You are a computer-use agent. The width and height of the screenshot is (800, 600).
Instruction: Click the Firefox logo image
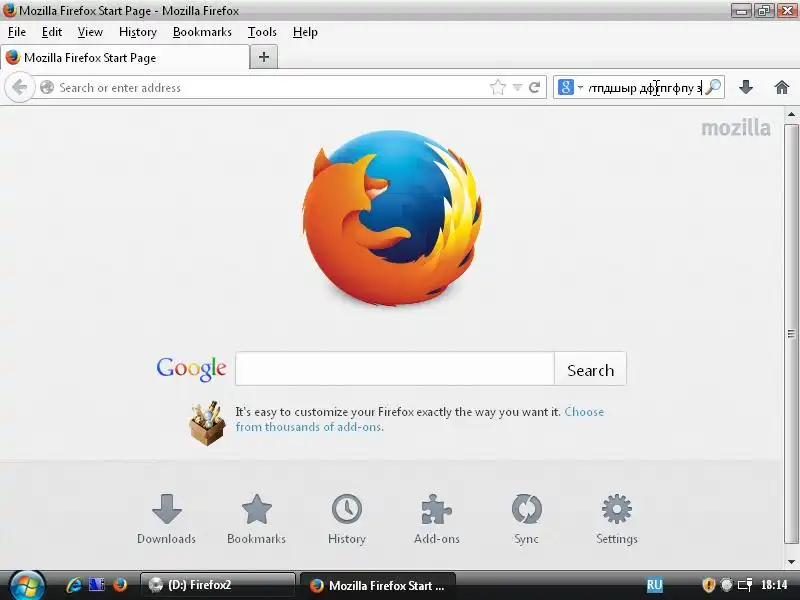pos(392,218)
